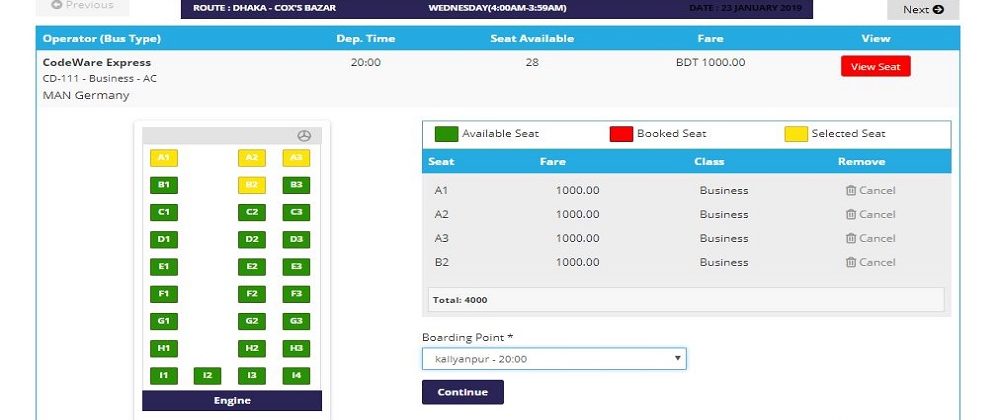The height and width of the screenshot is (420, 998).
Task: Select available seat C3
Action: pos(296,213)
